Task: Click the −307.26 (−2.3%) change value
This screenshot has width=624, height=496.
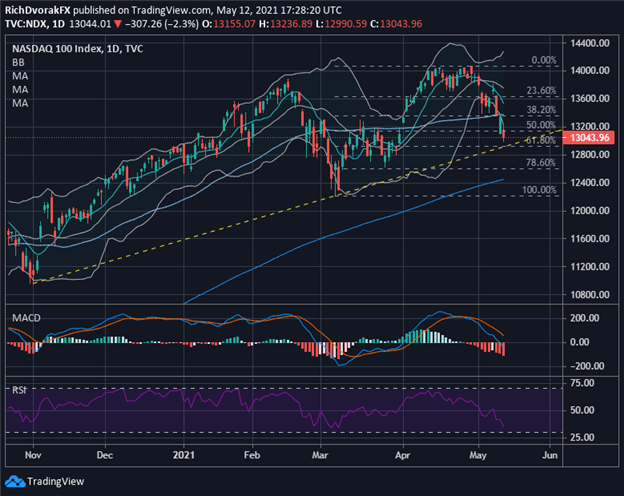Action: coord(162,24)
